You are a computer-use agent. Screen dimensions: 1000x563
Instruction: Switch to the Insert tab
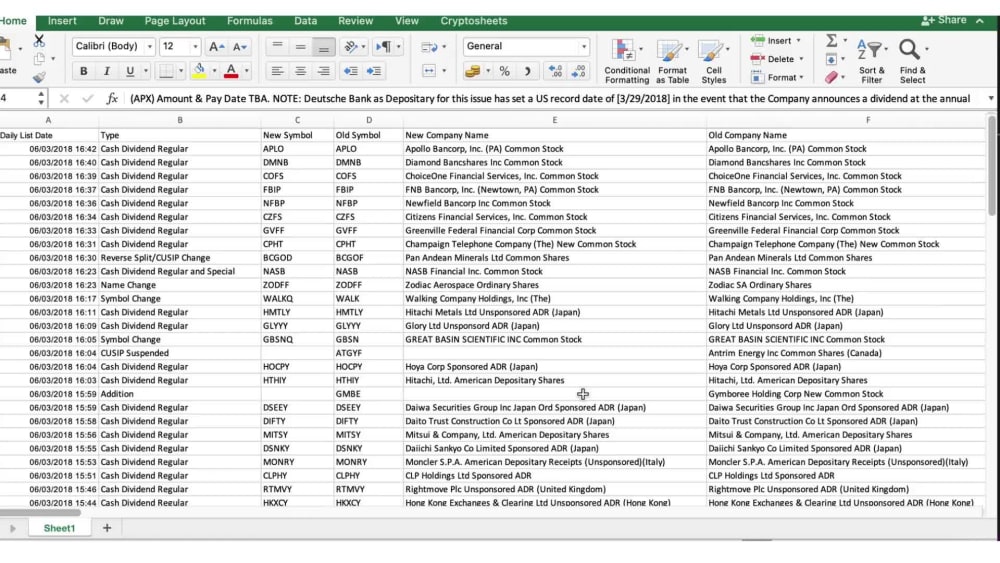[x=62, y=21]
